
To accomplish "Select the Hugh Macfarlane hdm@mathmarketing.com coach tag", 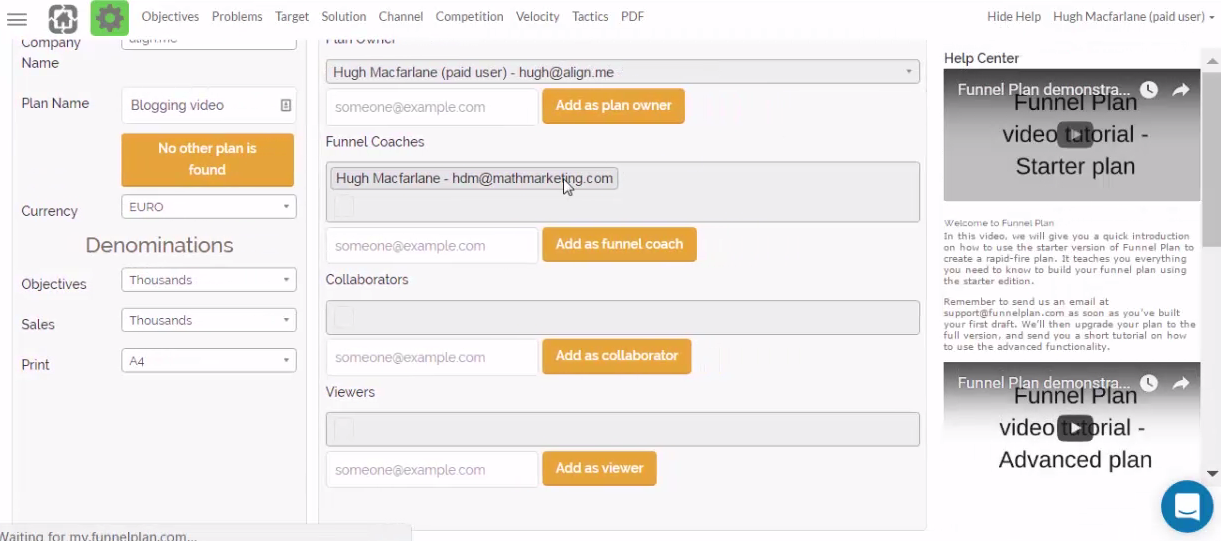I will click(x=474, y=178).
